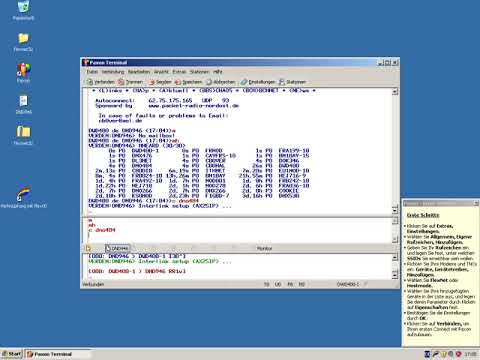Click the Verbinden toolbar button
This screenshot has height=360, width=480.
100,82
